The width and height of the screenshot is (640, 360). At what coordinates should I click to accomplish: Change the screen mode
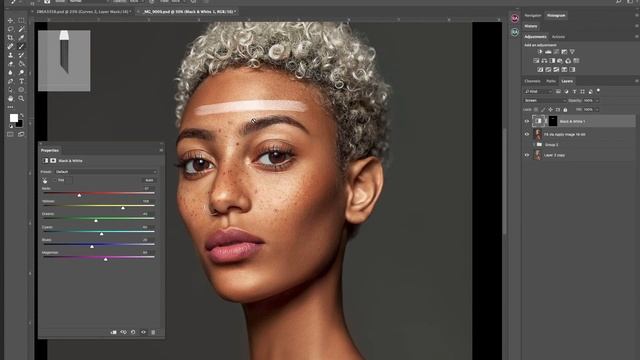point(21,134)
